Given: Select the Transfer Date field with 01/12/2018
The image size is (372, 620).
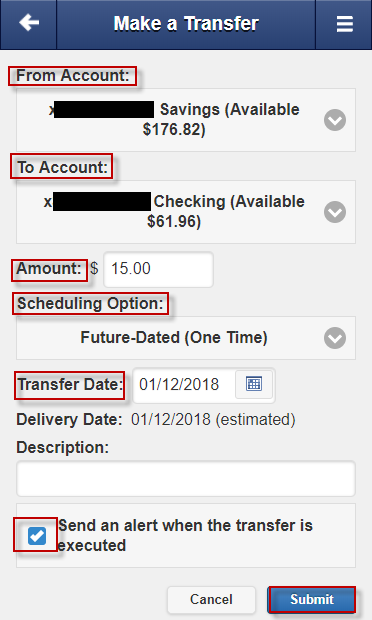Looking at the screenshot, I should [184, 385].
